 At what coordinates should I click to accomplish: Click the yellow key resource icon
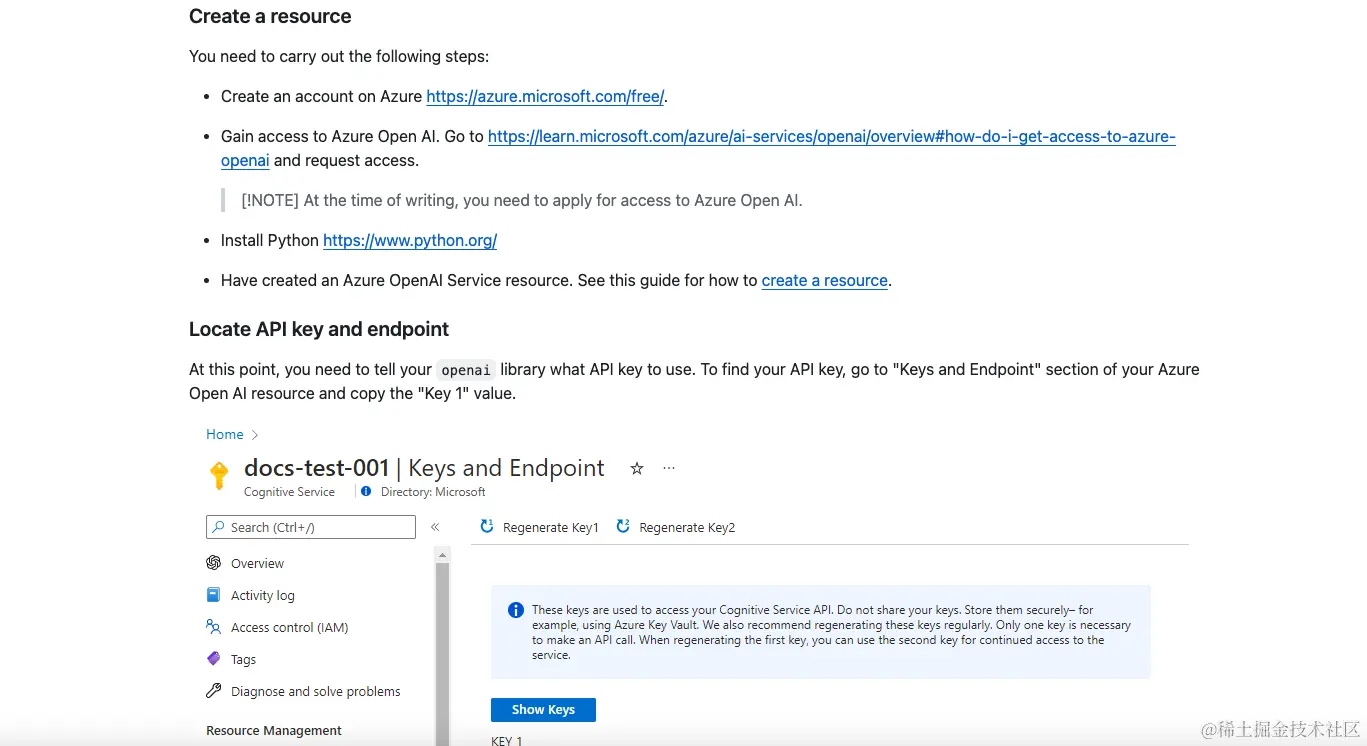tap(219, 476)
